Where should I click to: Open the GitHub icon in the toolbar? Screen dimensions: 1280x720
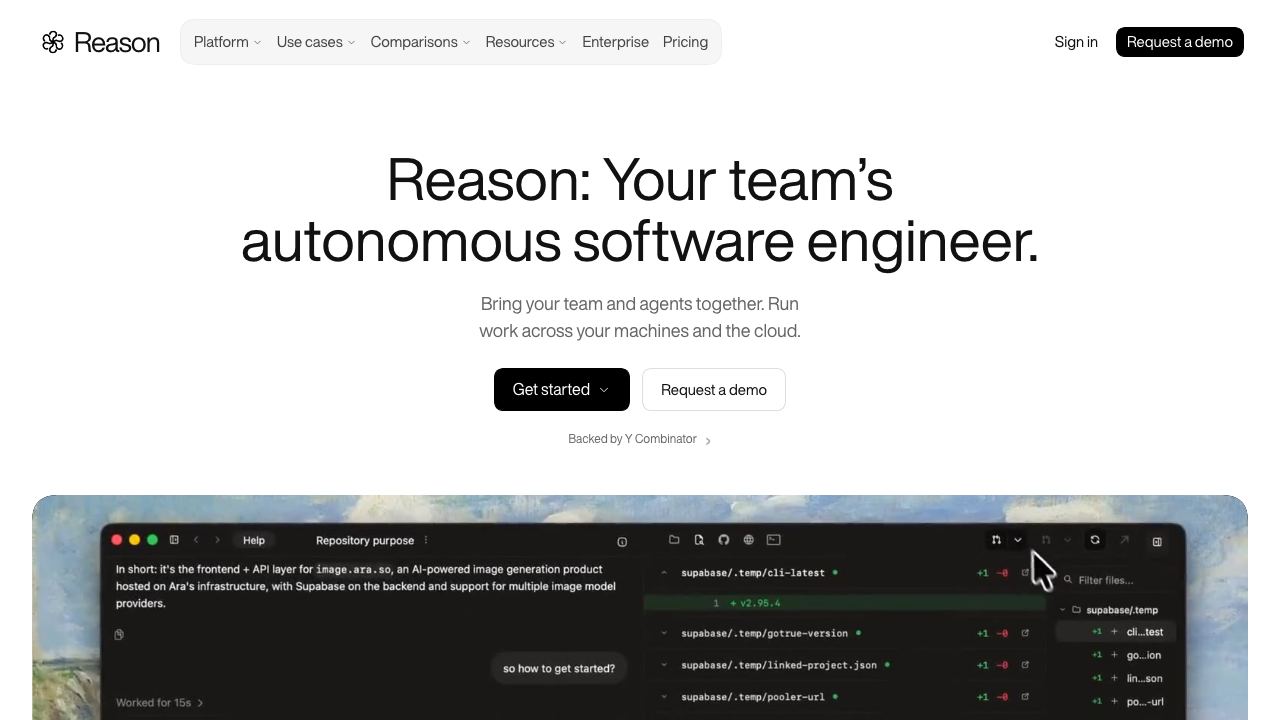click(724, 540)
